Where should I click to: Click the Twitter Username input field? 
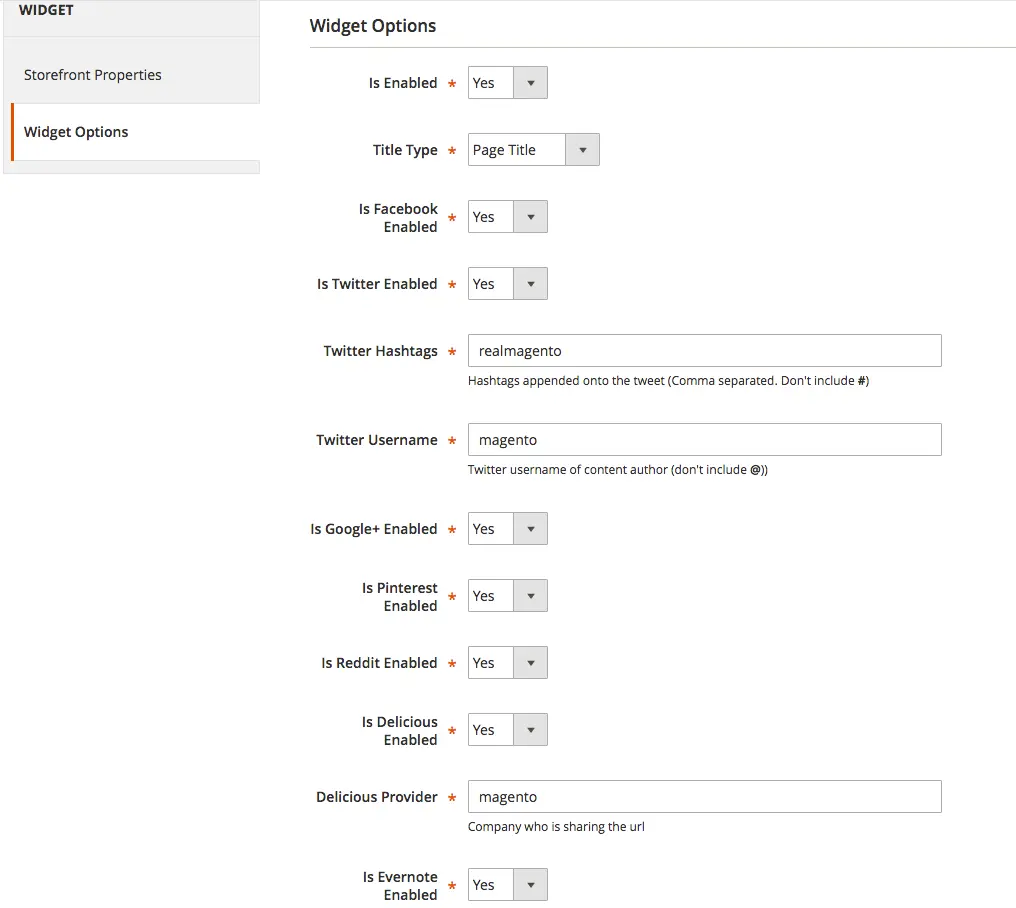pos(704,440)
